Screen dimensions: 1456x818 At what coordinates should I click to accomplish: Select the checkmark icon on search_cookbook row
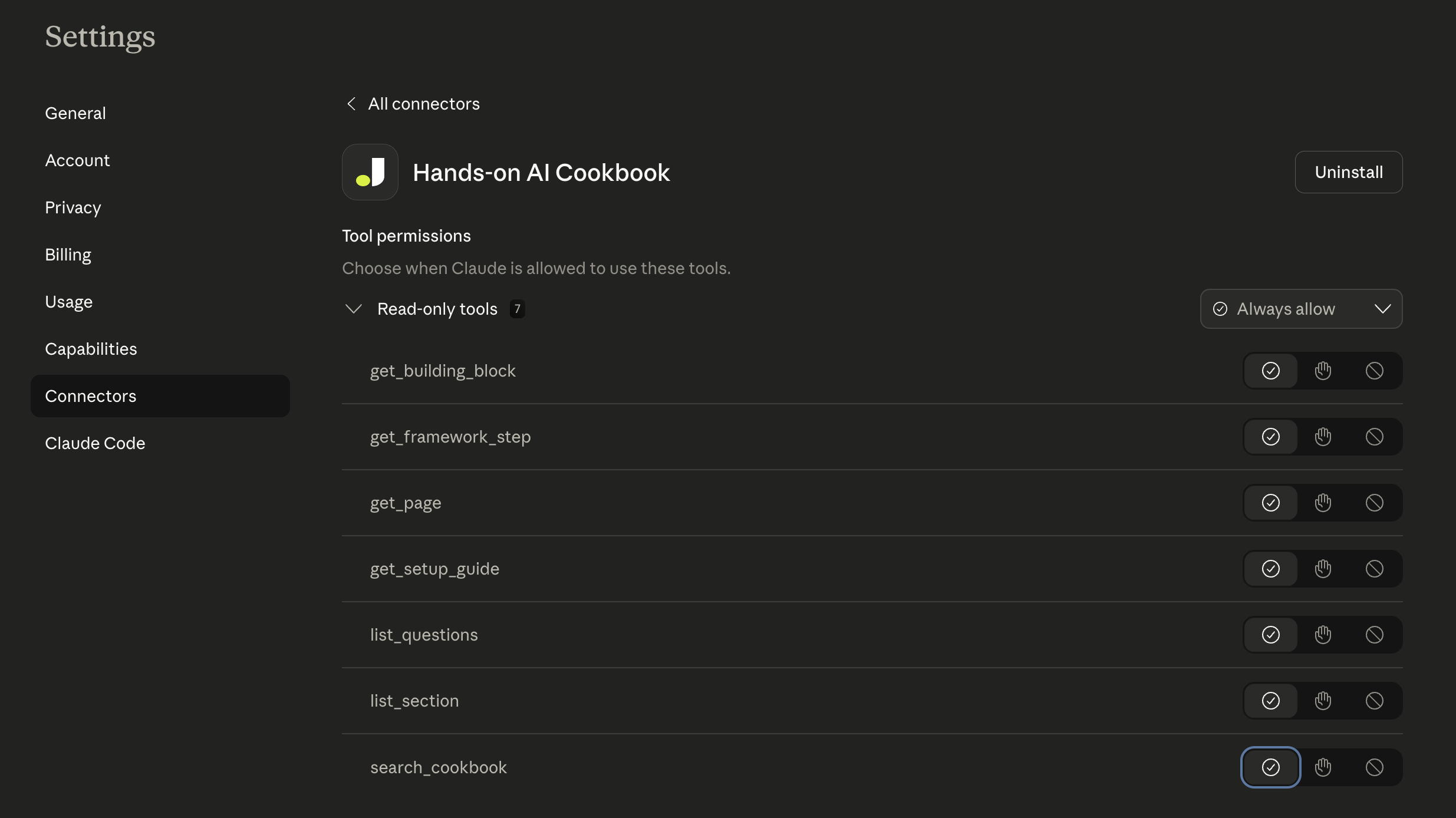click(1270, 767)
